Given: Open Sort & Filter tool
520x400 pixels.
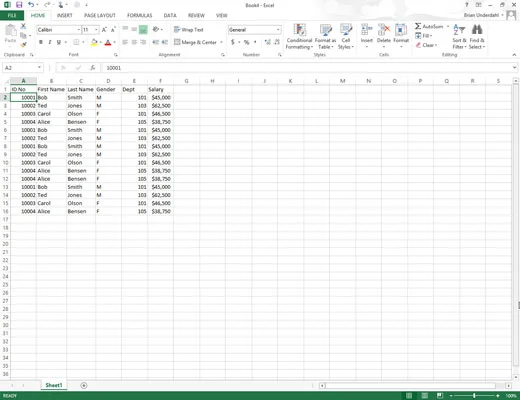Looking at the screenshot, I should pos(459,37).
